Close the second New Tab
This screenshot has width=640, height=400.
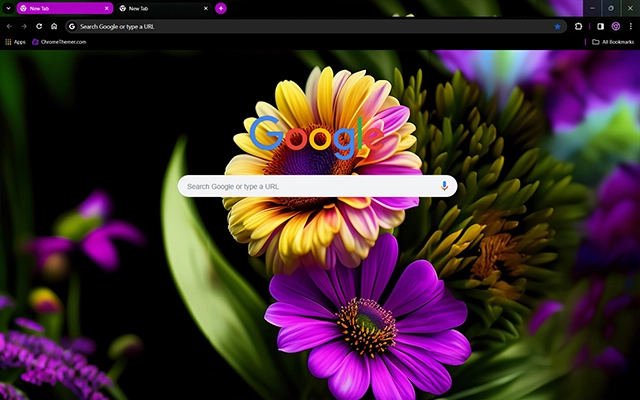click(206, 8)
